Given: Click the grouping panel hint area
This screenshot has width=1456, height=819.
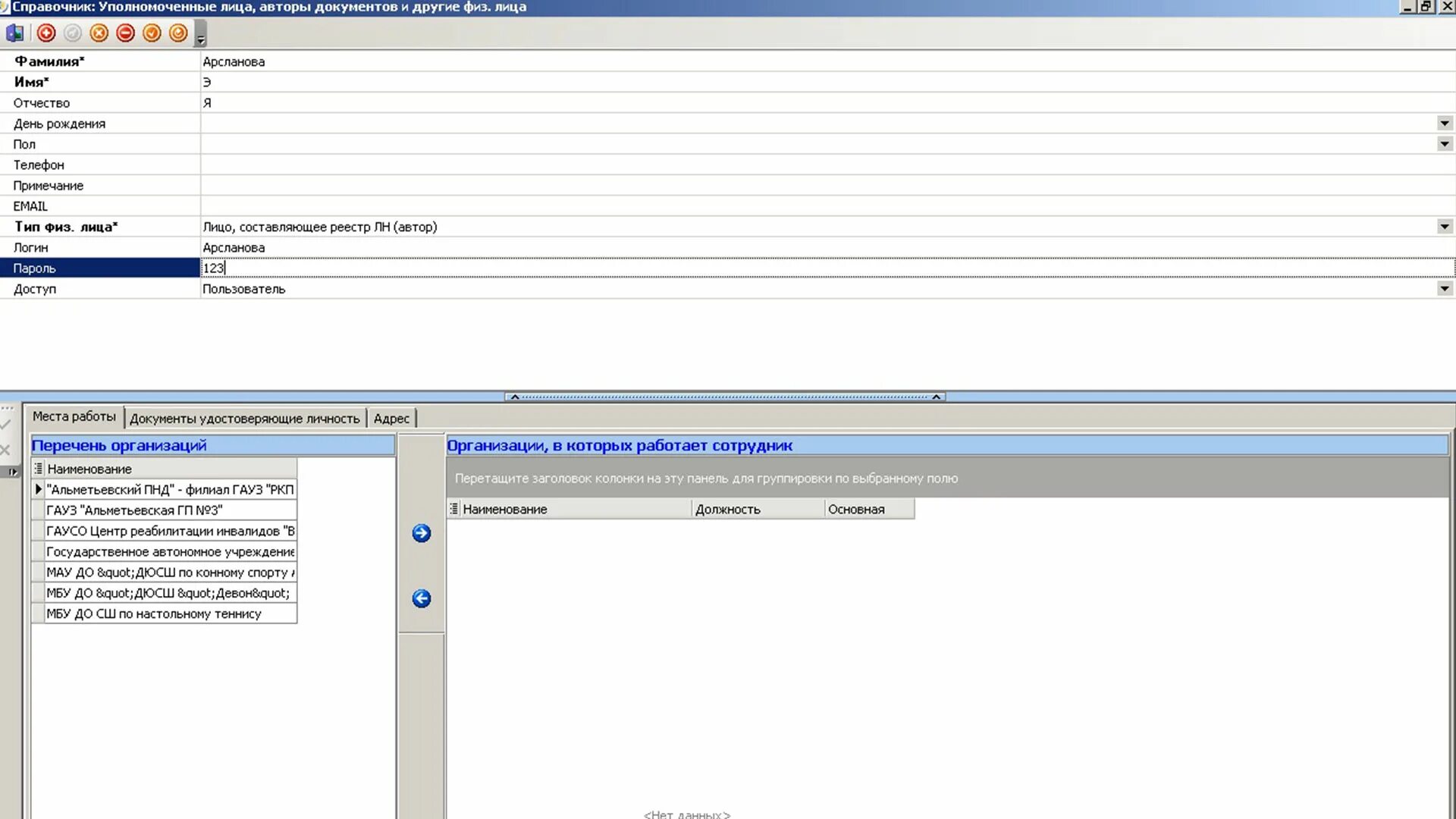Looking at the screenshot, I should pos(947,479).
